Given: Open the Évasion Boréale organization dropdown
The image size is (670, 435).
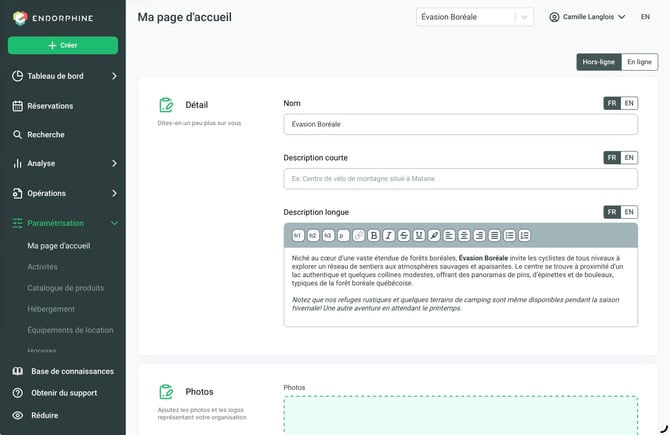Looking at the screenshot, I should tap(475, 17).
